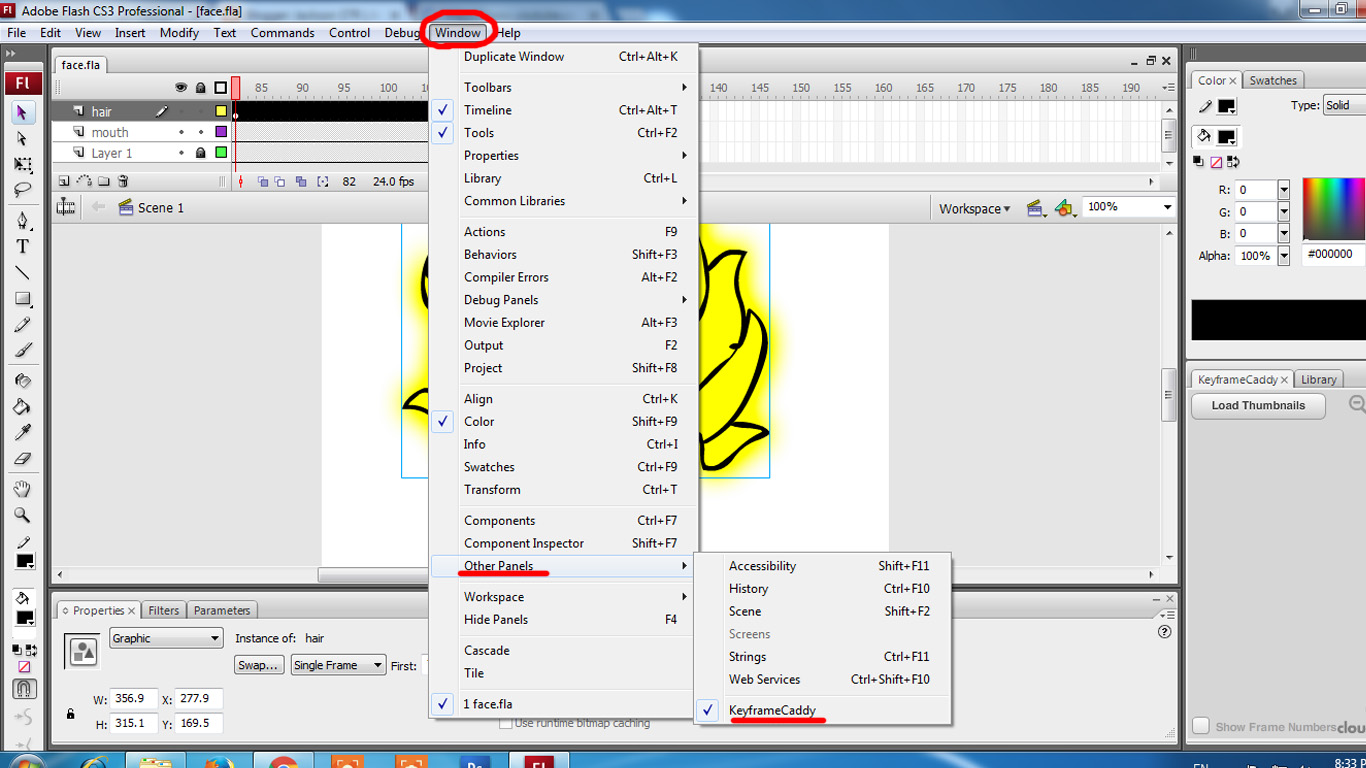This screenshot has width=1366, height=768.
Task: Switch to the Swatches tab
Action: point(1273,81)
